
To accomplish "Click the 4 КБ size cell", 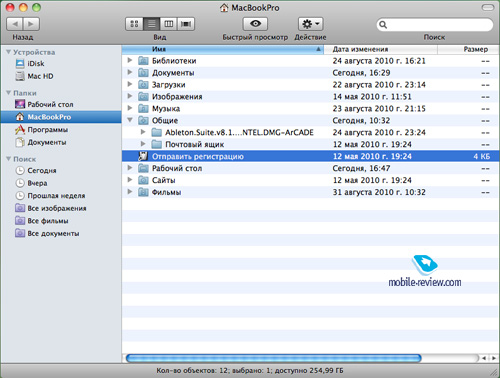I will coord(482,156).
